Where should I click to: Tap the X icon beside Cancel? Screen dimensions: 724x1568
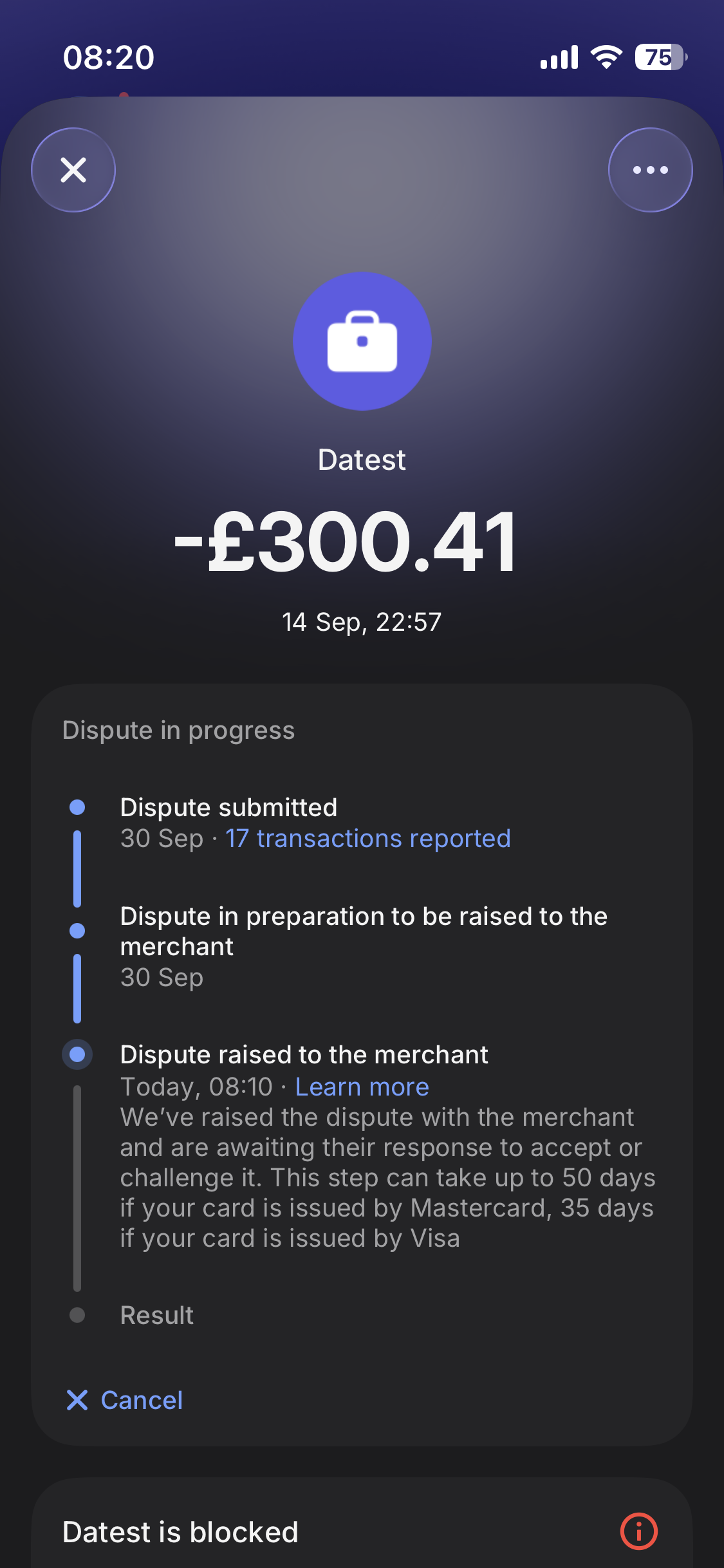pyautogui.click(x=77, y=1400)
